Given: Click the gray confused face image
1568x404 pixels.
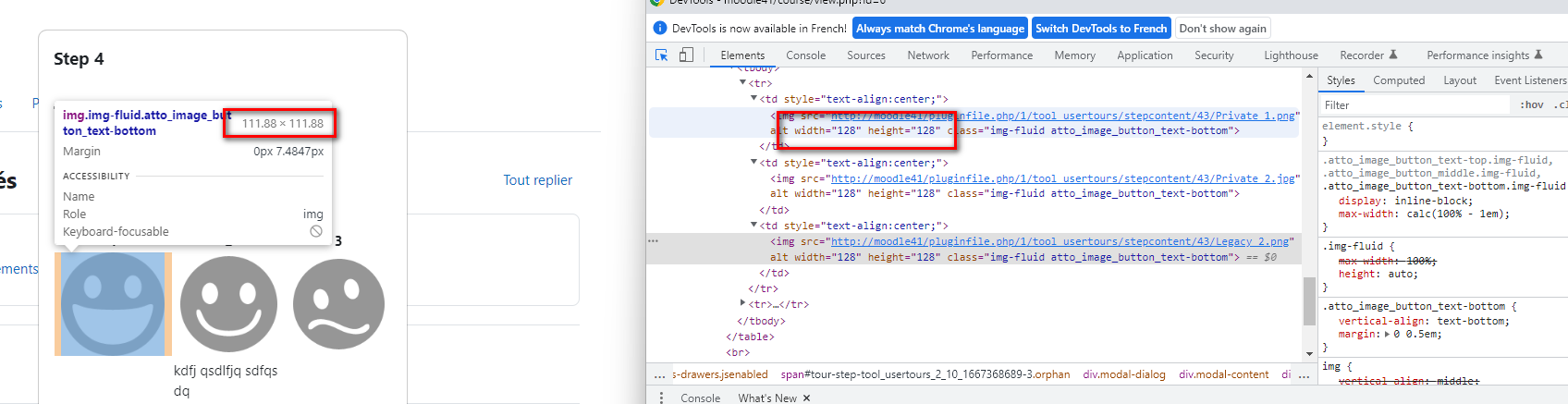Looking at the screenshot, I should [338, 304].
